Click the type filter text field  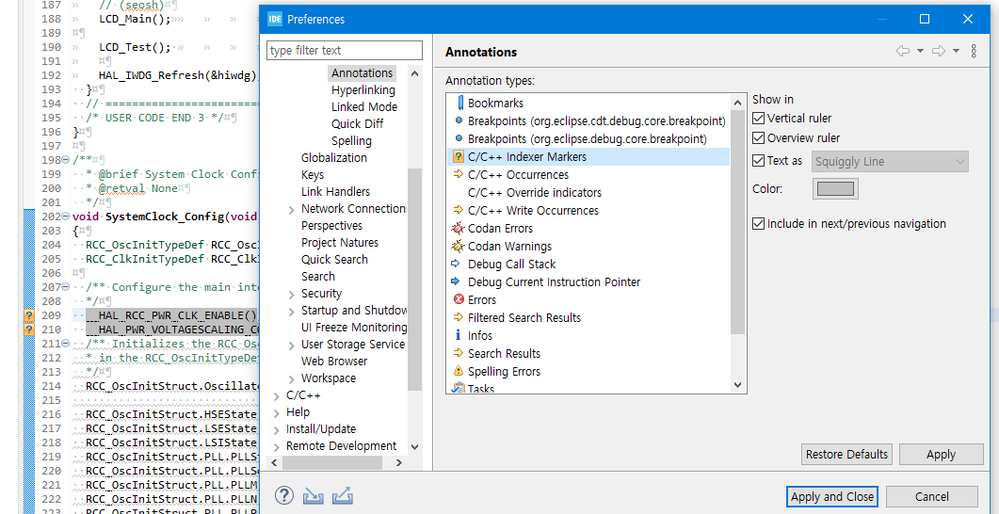344,50
